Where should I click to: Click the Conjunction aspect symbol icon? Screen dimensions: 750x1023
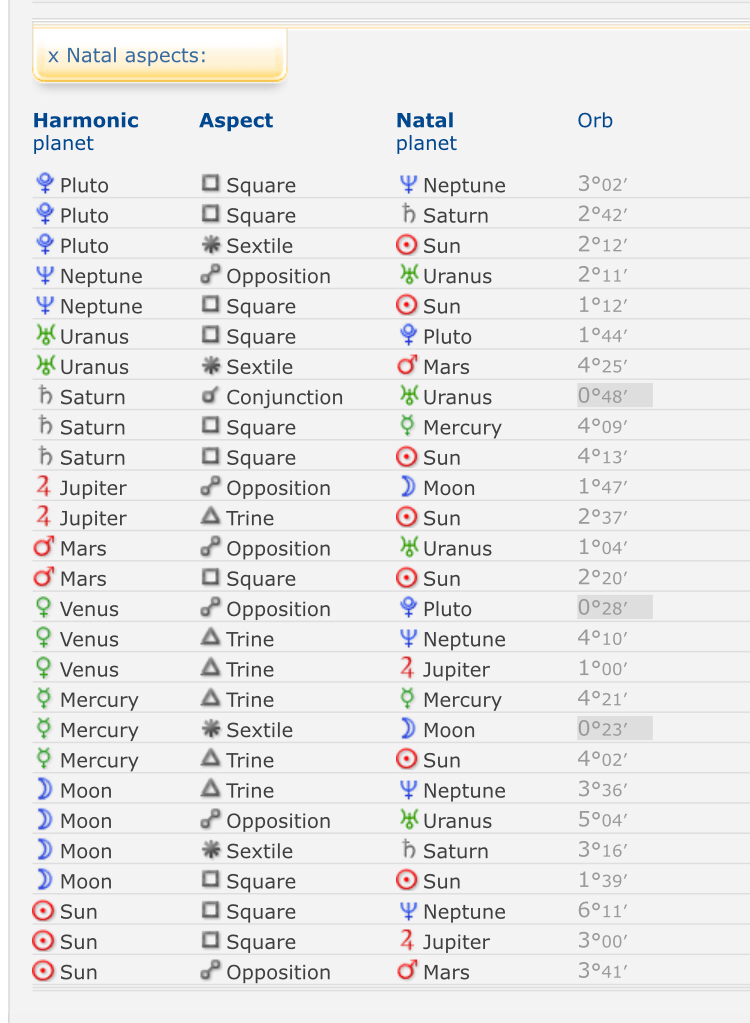tap(210, 397)
